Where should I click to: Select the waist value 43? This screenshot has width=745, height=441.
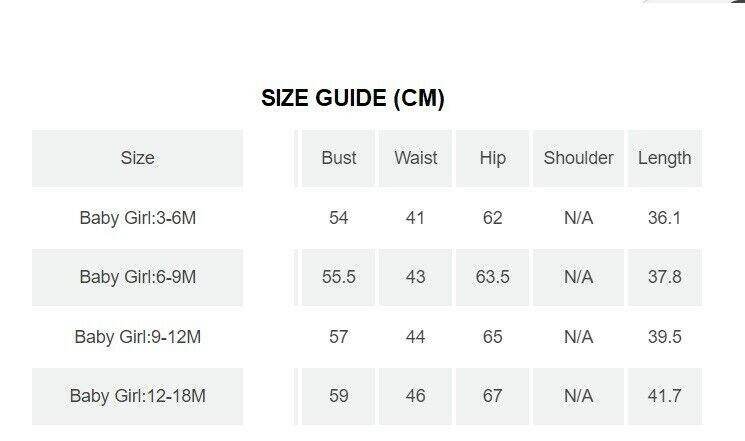point(416,277)
